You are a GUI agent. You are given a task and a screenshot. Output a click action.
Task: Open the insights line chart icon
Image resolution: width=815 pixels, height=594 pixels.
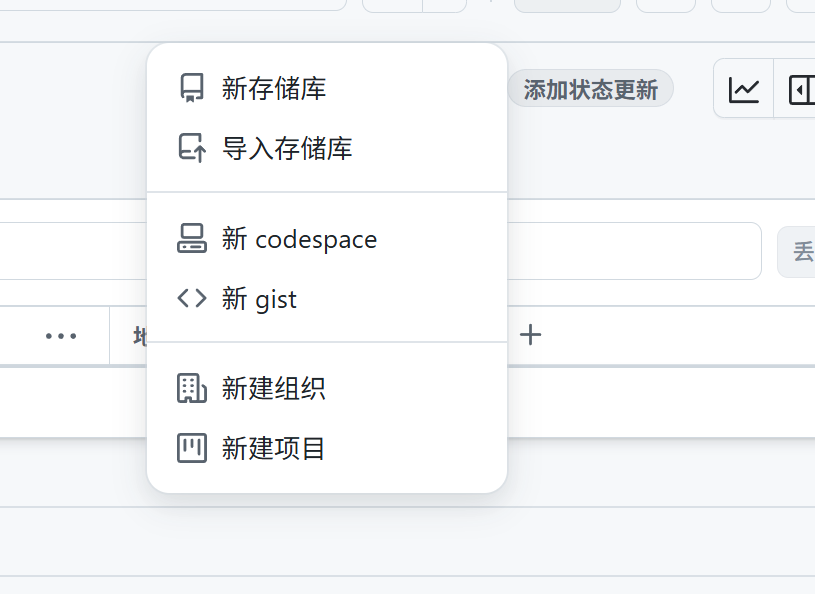point(744,90)
